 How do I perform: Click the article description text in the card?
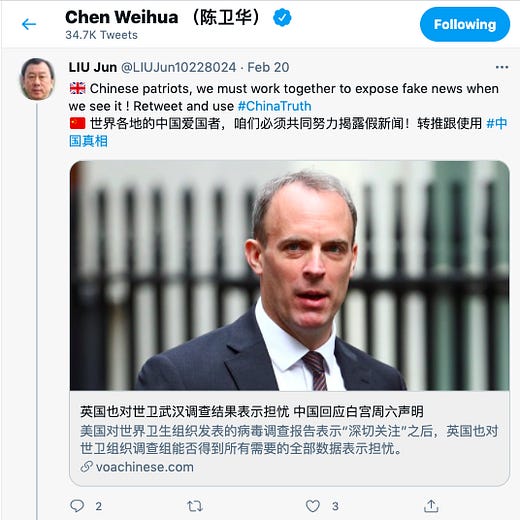(x=289, y=440)
